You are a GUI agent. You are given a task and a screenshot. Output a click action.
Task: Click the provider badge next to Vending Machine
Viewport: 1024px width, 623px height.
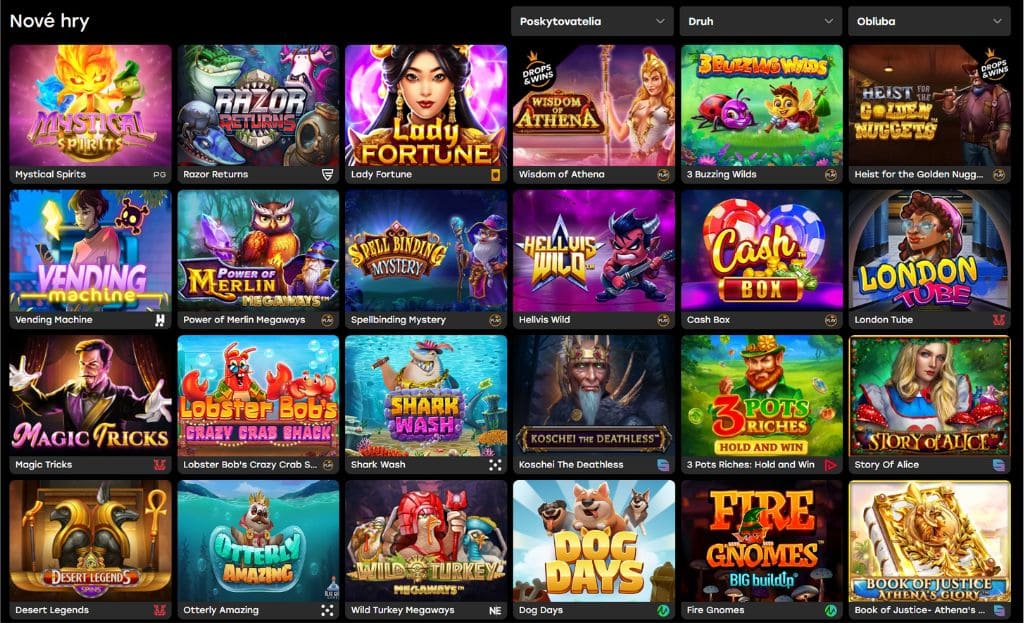pyautogui.click(x=159, y=319)
